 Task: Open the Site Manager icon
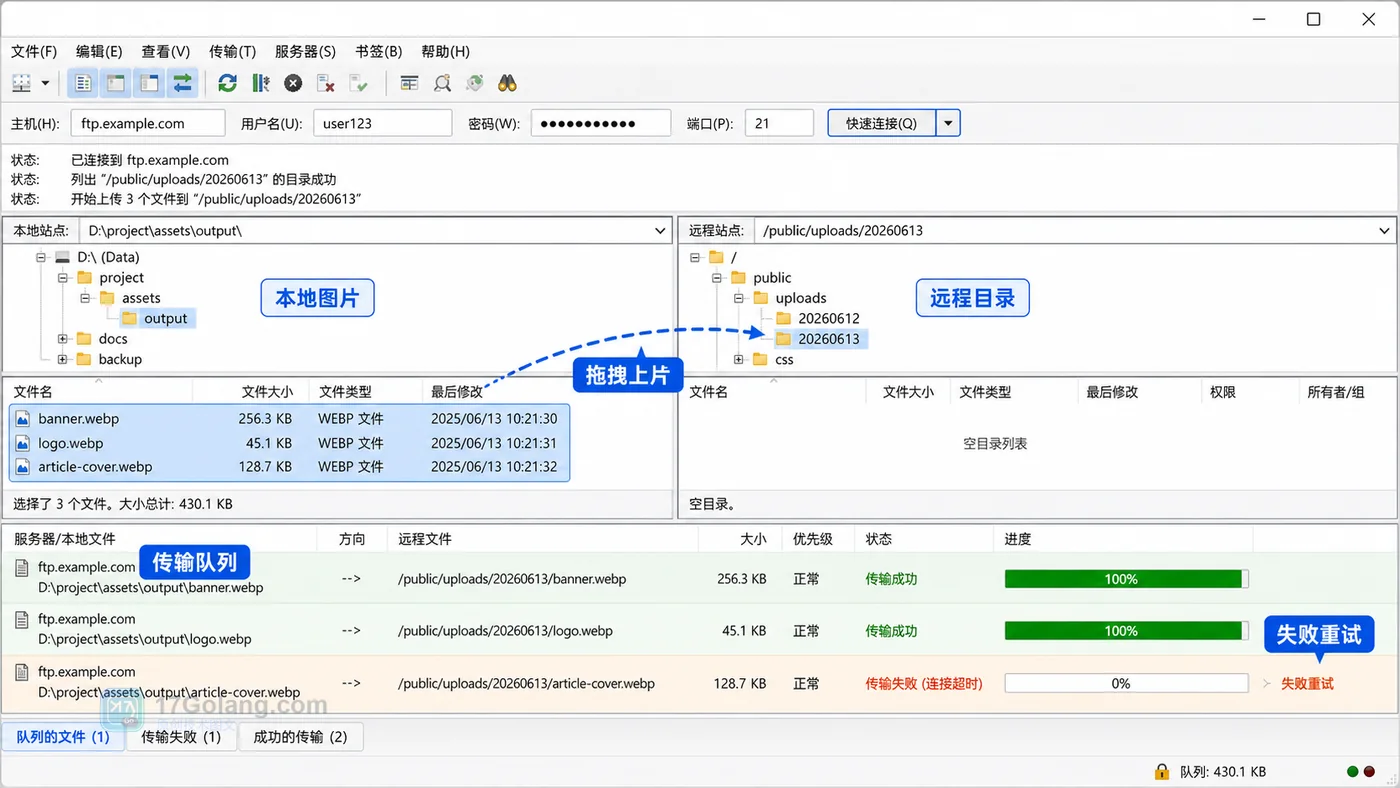tap(21, 83)
